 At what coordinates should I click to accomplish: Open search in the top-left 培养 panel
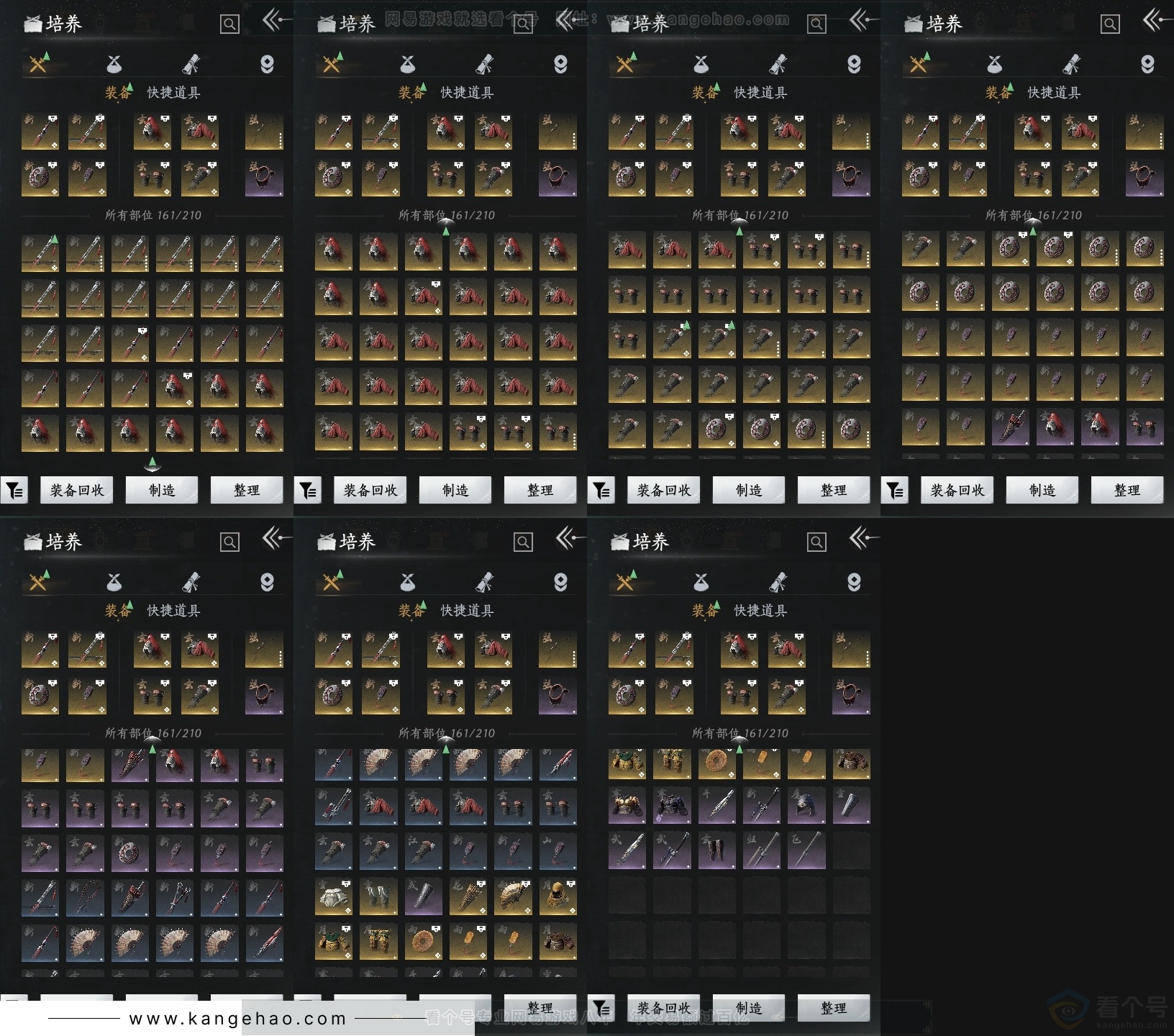pos(229,24)
